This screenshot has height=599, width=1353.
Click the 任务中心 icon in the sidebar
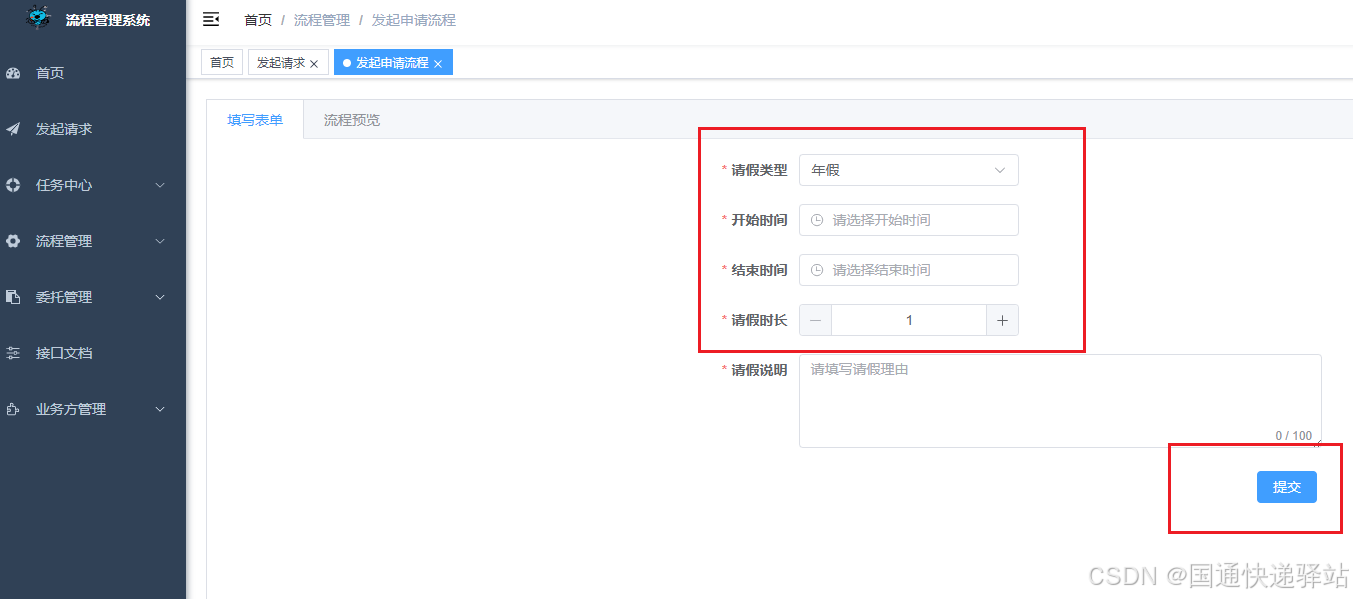tap(13, 184)
